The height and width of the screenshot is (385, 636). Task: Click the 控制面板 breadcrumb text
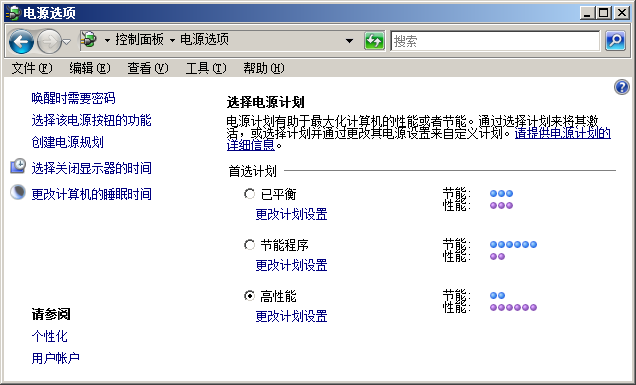[x=140, y=40]
